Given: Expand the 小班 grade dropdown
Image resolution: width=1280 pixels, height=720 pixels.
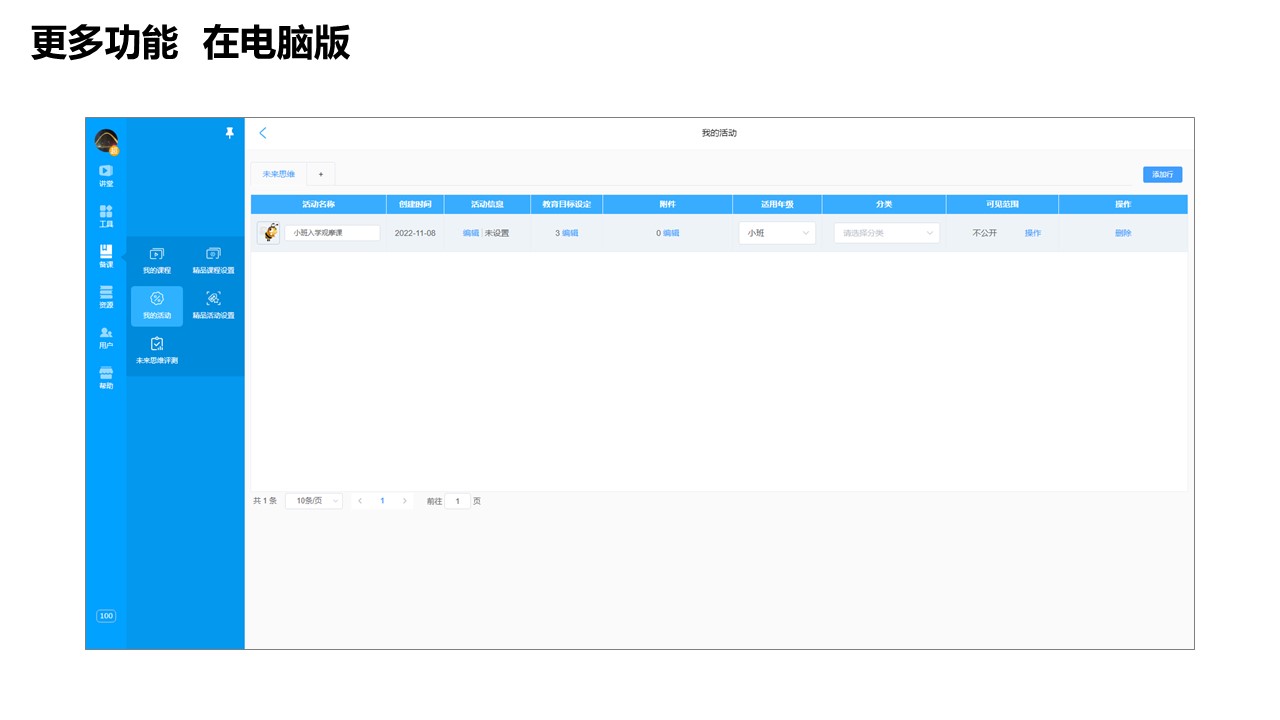Looking at the screenshot, I should (777, 233).
